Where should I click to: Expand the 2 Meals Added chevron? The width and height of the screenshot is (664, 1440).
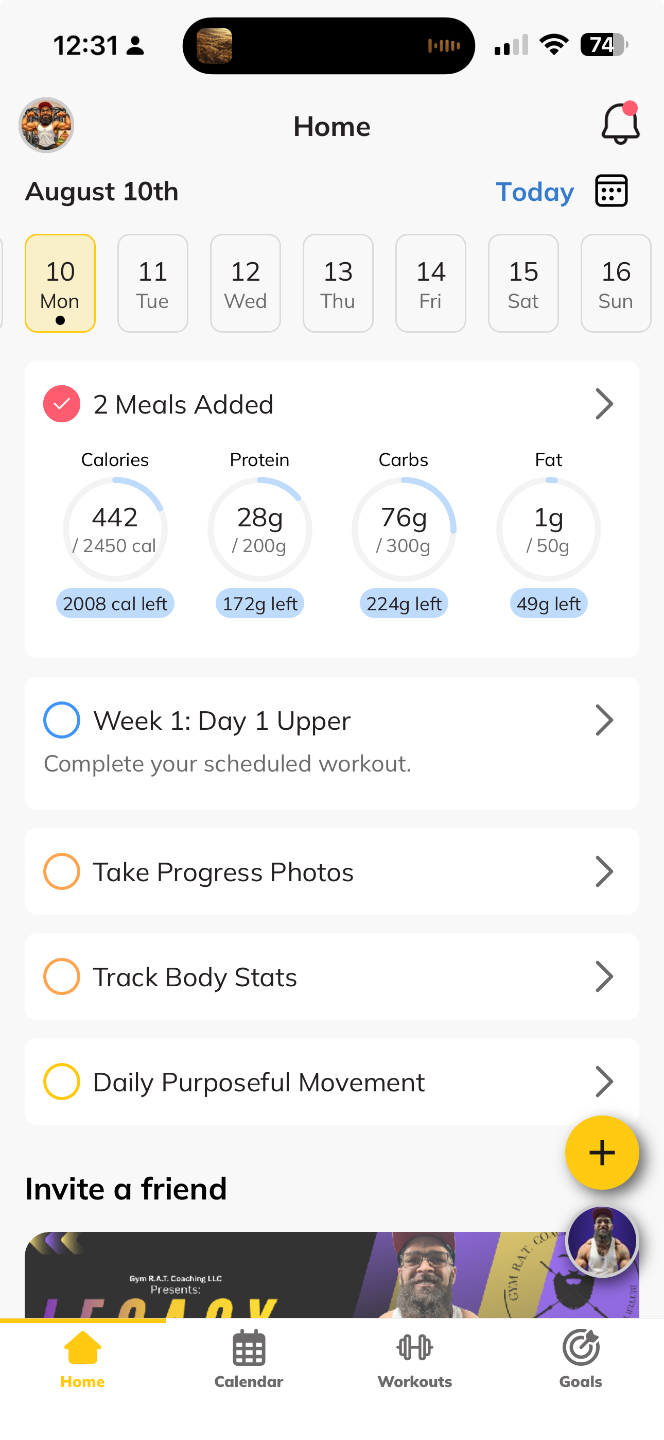pos(604,404)
